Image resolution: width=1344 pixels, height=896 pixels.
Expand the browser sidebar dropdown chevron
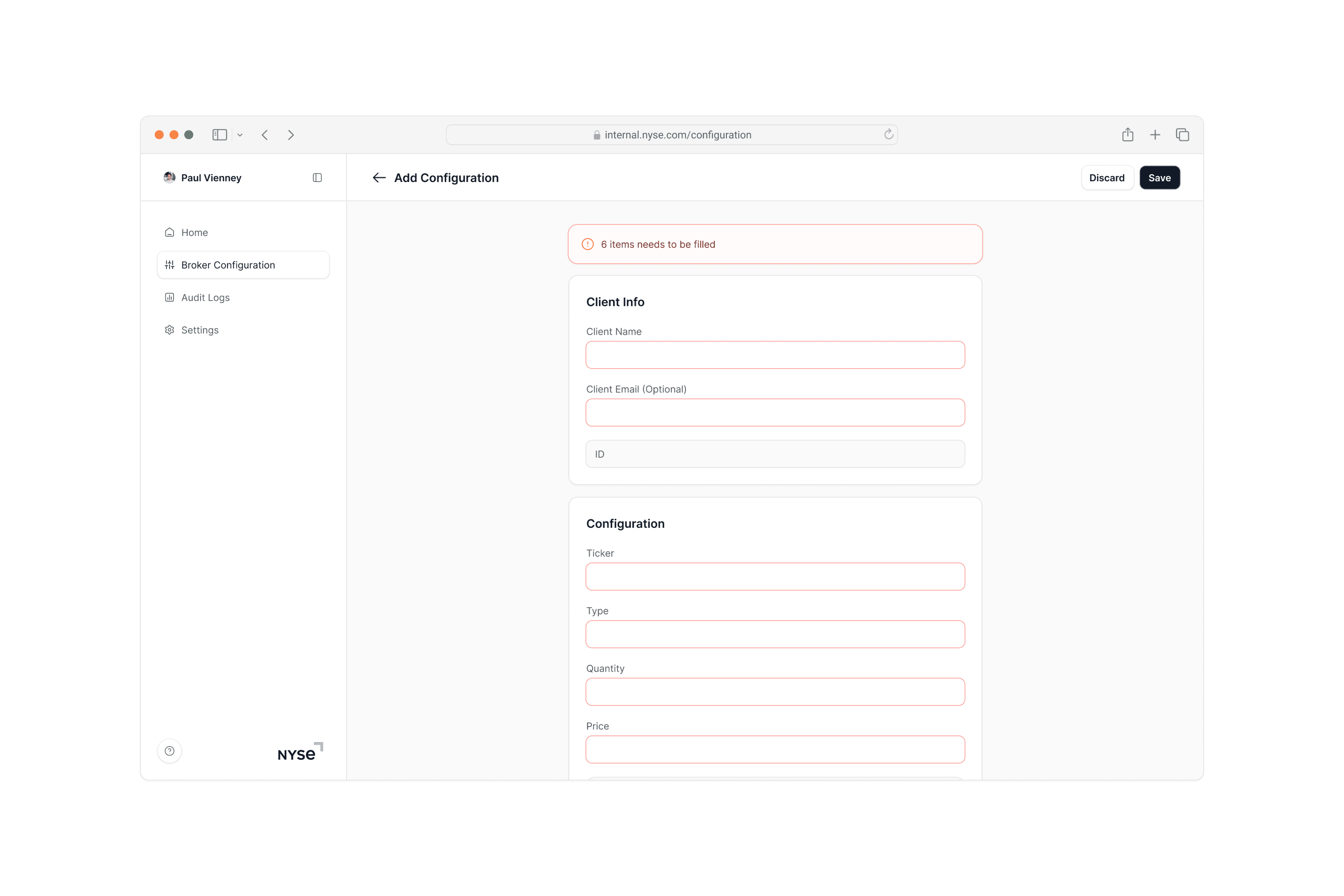point(240,135)
